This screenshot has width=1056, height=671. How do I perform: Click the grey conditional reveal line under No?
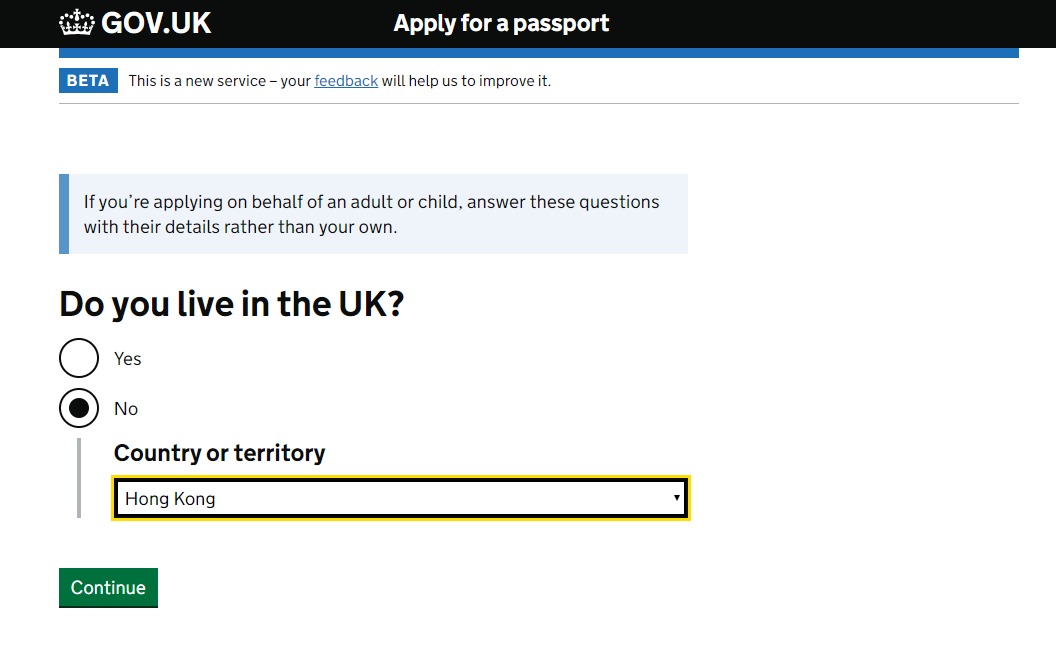click(79, 478)
